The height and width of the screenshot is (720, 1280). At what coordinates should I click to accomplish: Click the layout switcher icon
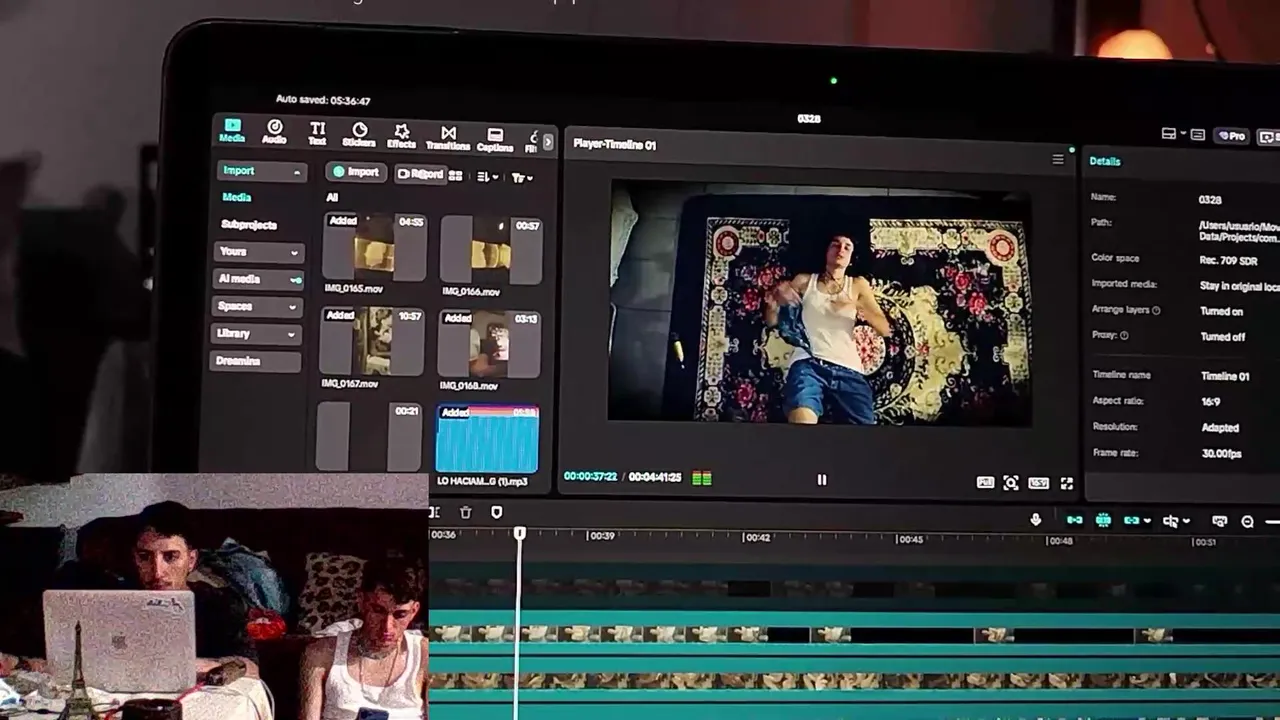(x=1168, y=133)
